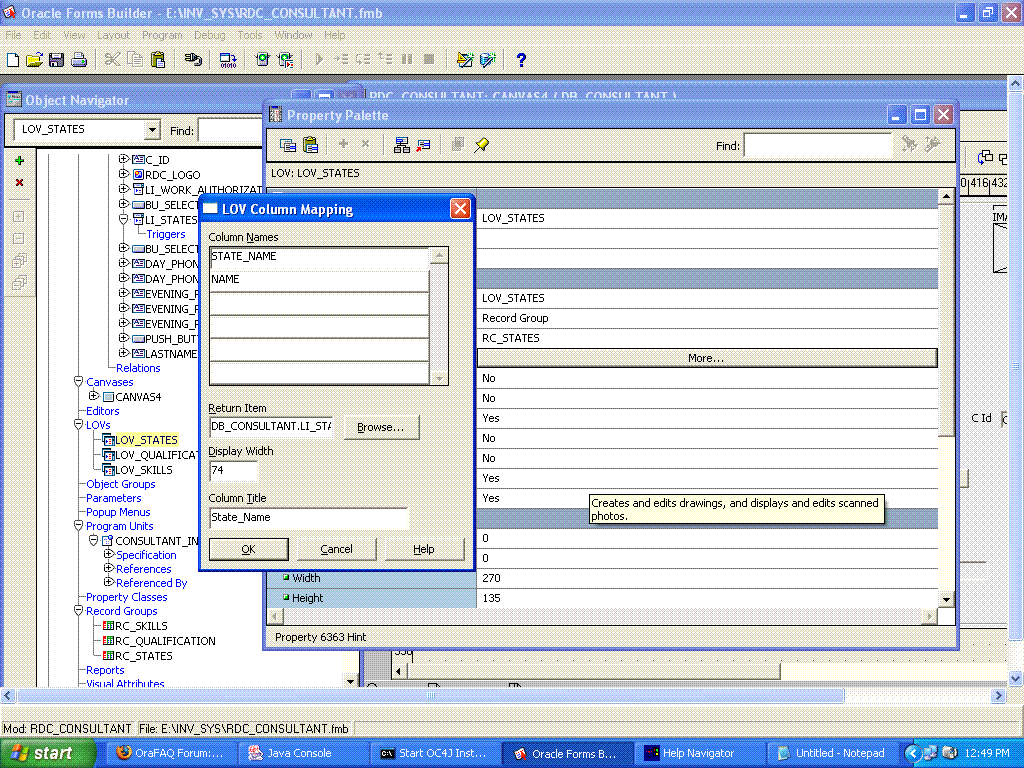
Task: Open the Layout menu
Action: (113, 35)
